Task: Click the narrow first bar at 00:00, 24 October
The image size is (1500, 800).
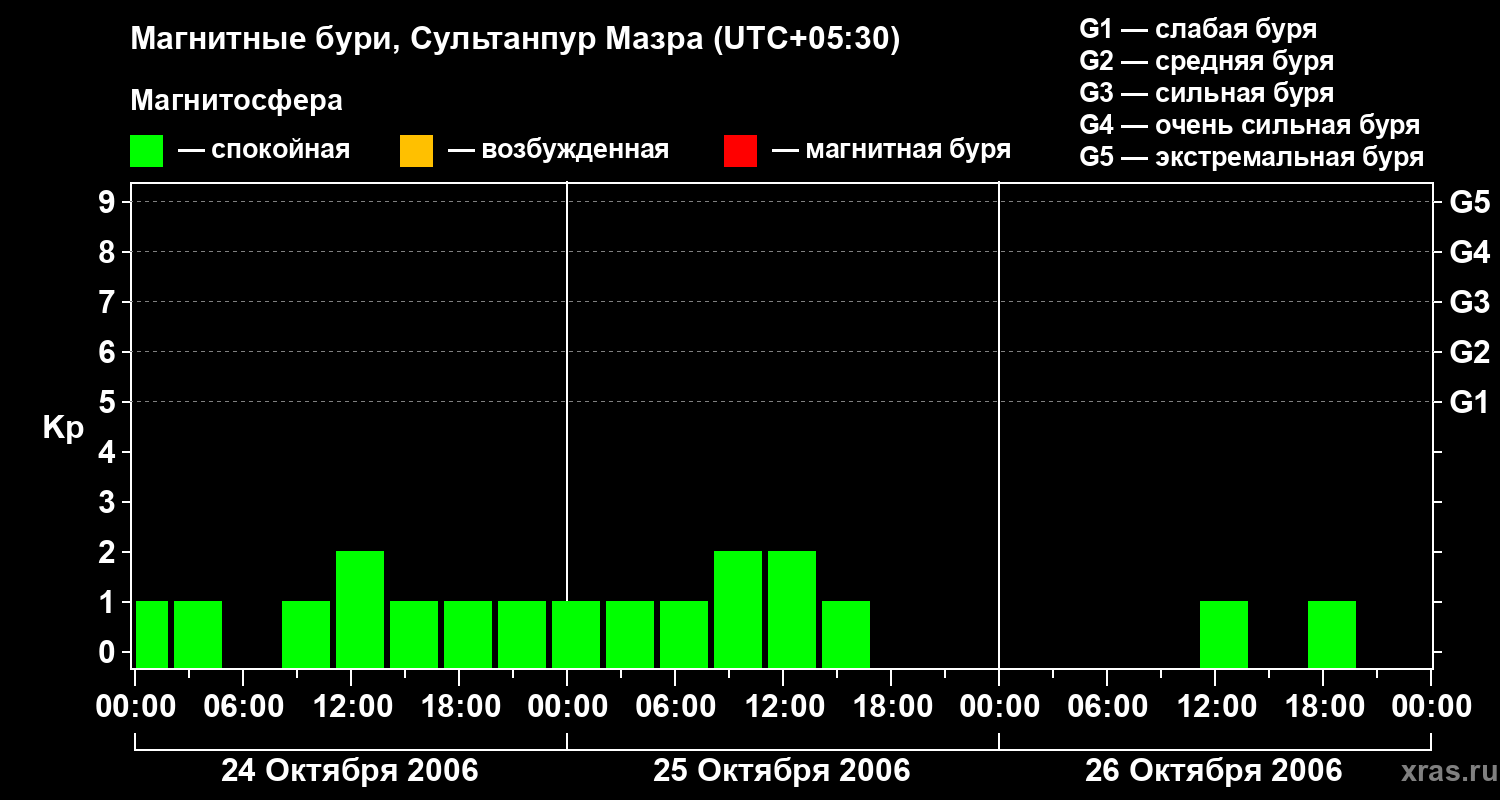Action: pos(152,634)
